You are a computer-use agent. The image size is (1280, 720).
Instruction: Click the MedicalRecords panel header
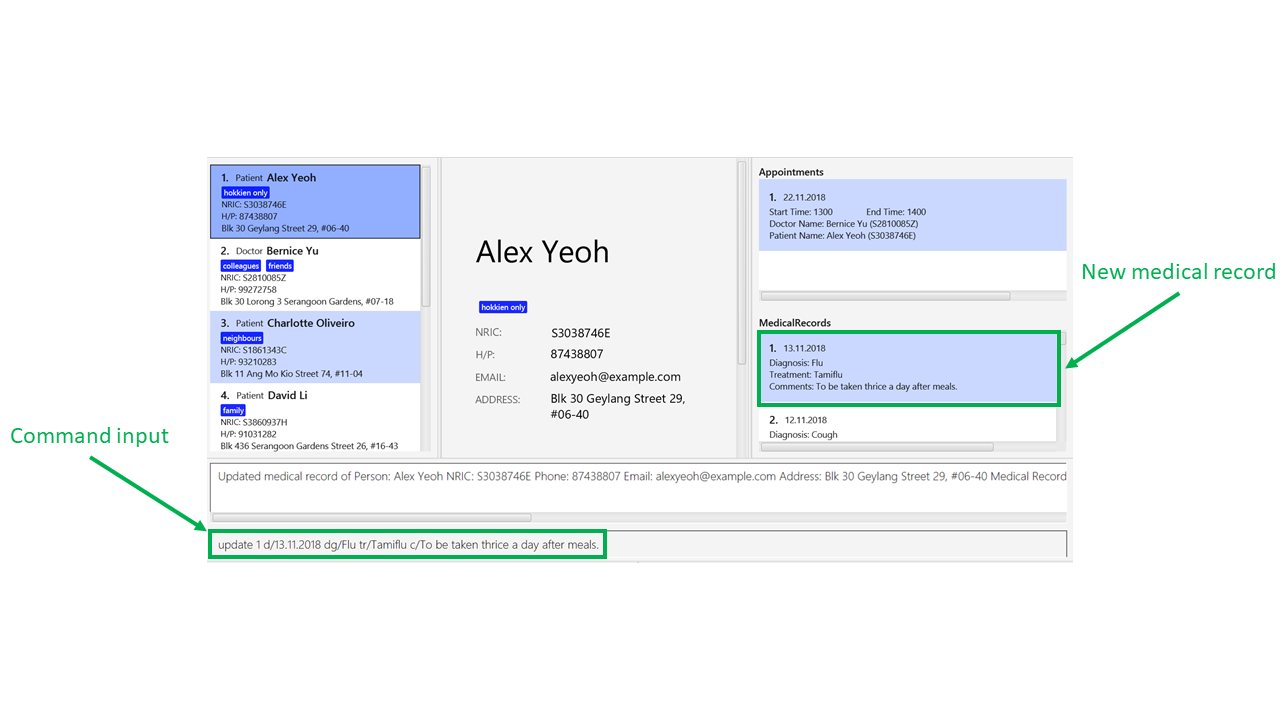795,323
